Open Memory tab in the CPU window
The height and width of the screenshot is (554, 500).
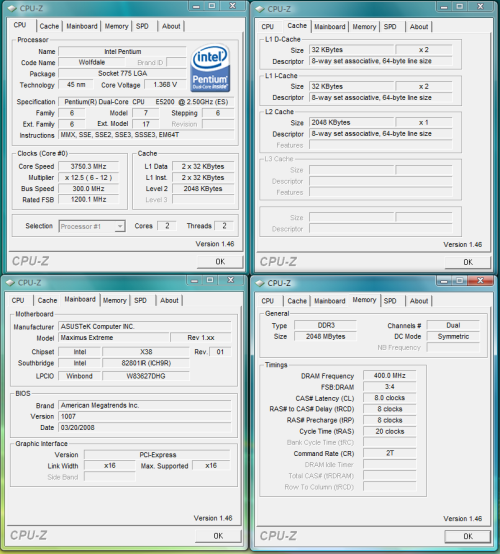[116, 26]
